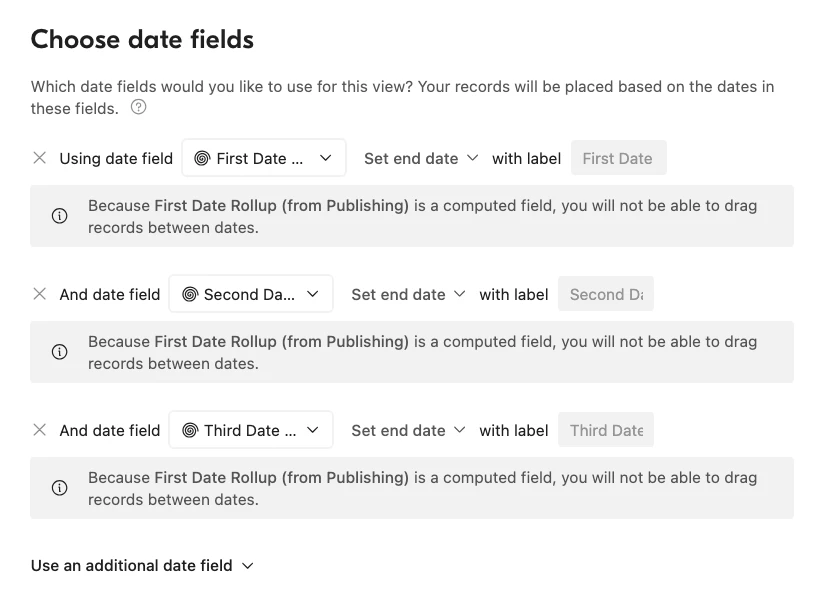The width and height of the screenshot is (813, 590).
Task: Click the 'Third Date' label input
Action: [606, 430]
